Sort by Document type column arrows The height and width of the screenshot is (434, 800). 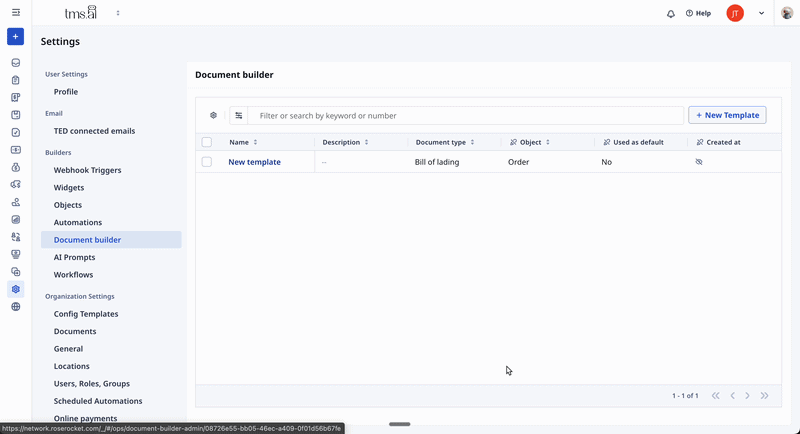point(472,142)
